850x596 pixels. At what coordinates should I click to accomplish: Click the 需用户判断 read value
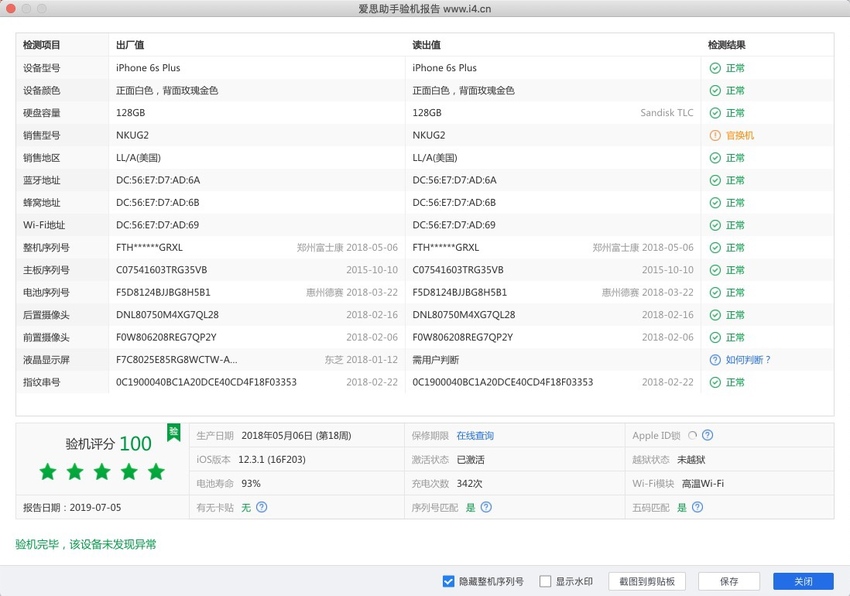pos(436,360)
